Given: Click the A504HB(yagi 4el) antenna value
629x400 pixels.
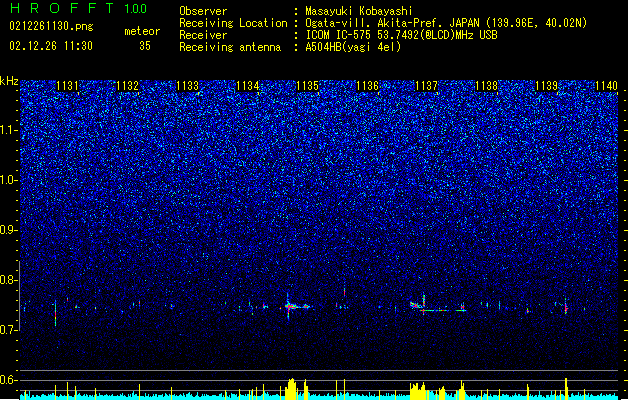Looking at the screenshot, I should click(353, 47).
